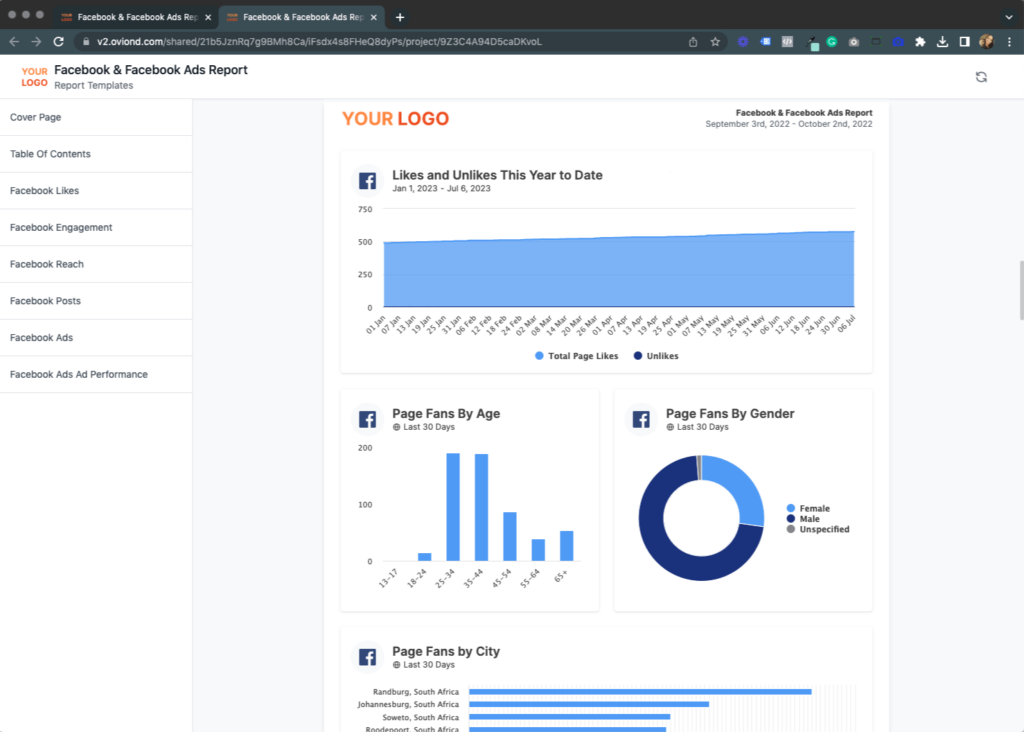Reload the page with the browser refresh icon
The image size is (1024, 732).
tap(59, 42)
